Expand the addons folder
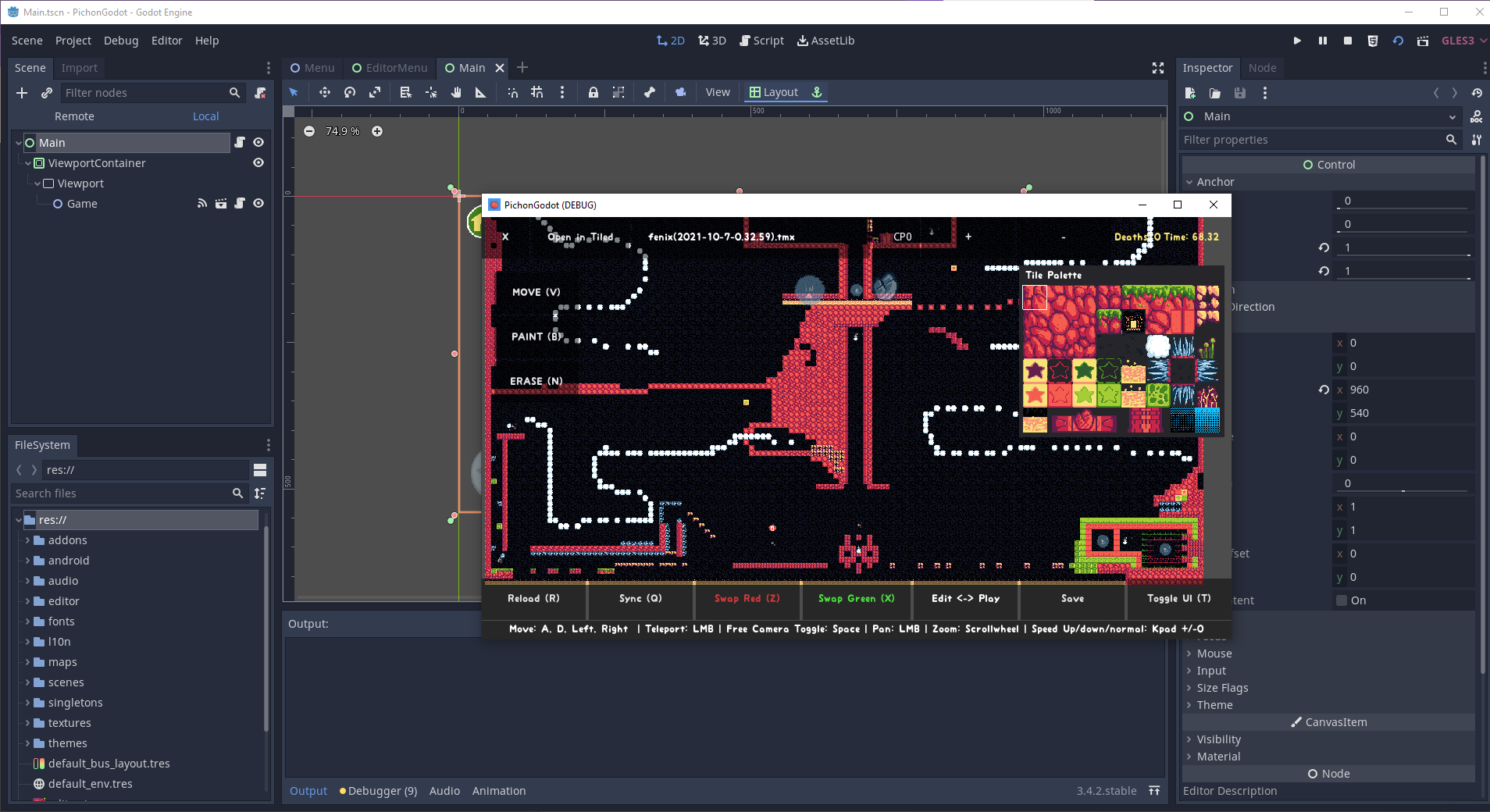1490x812 pixels. tap(28, 540)
